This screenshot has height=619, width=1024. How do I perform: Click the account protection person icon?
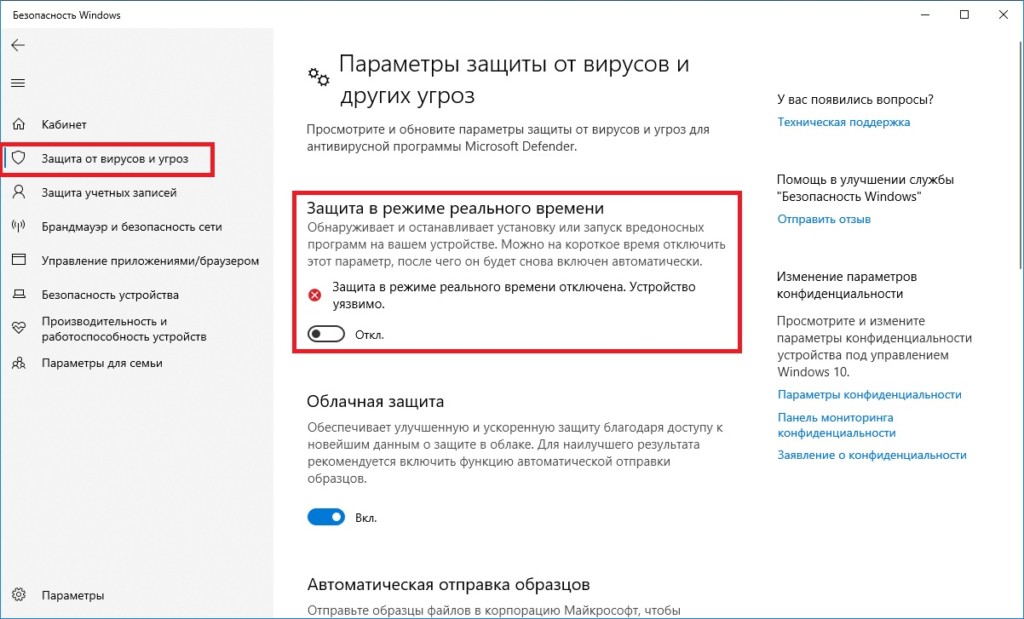tap(19, 193)
